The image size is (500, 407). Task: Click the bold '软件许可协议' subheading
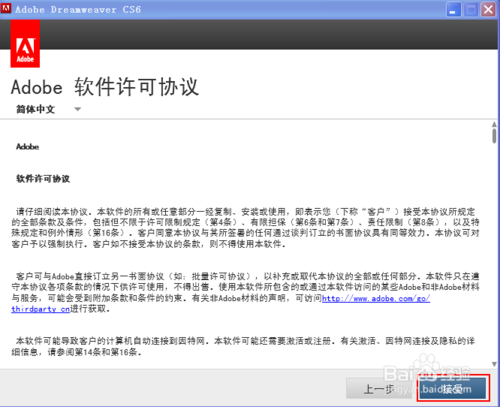click(43, 179)
